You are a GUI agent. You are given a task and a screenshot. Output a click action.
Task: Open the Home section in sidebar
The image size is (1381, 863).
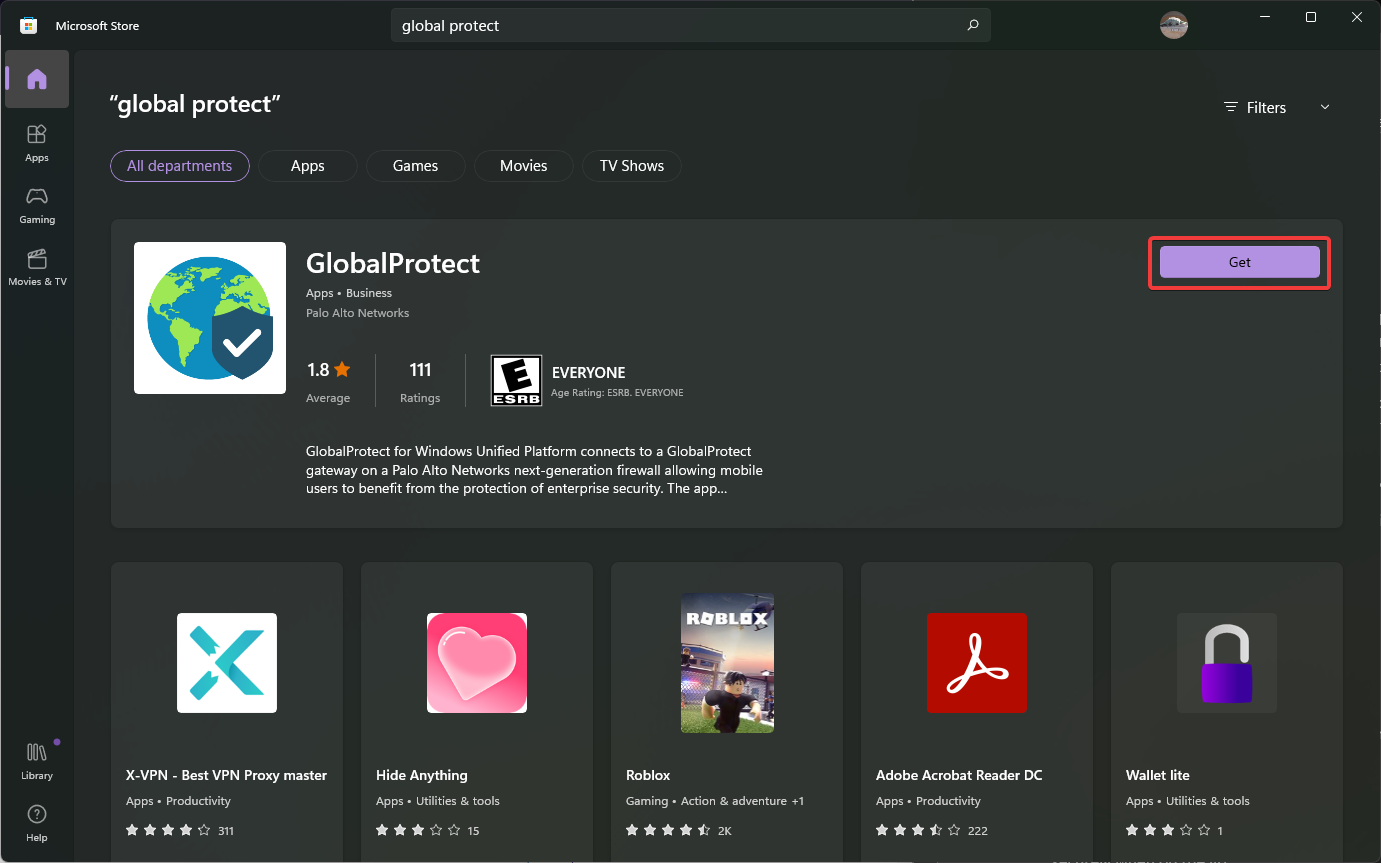(x=37, y=79)
